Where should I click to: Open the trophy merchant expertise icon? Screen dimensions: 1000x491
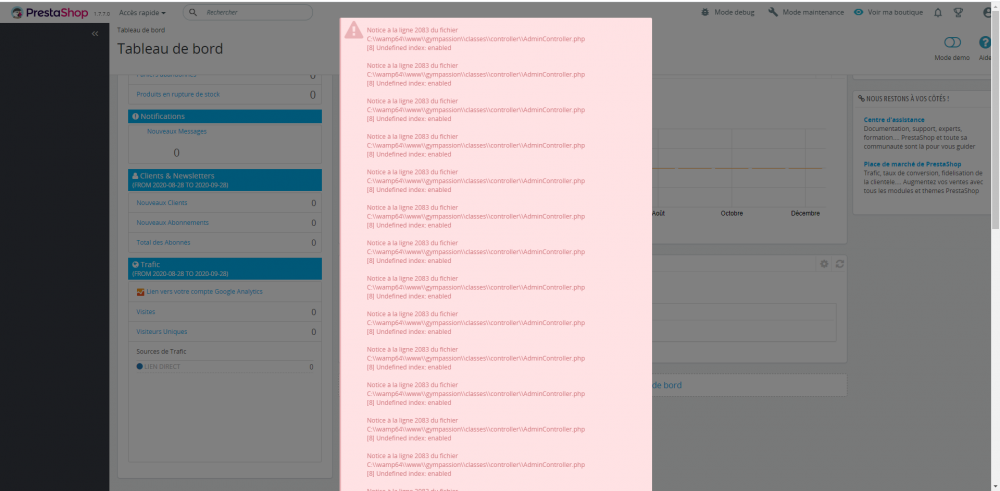[957, 12]
